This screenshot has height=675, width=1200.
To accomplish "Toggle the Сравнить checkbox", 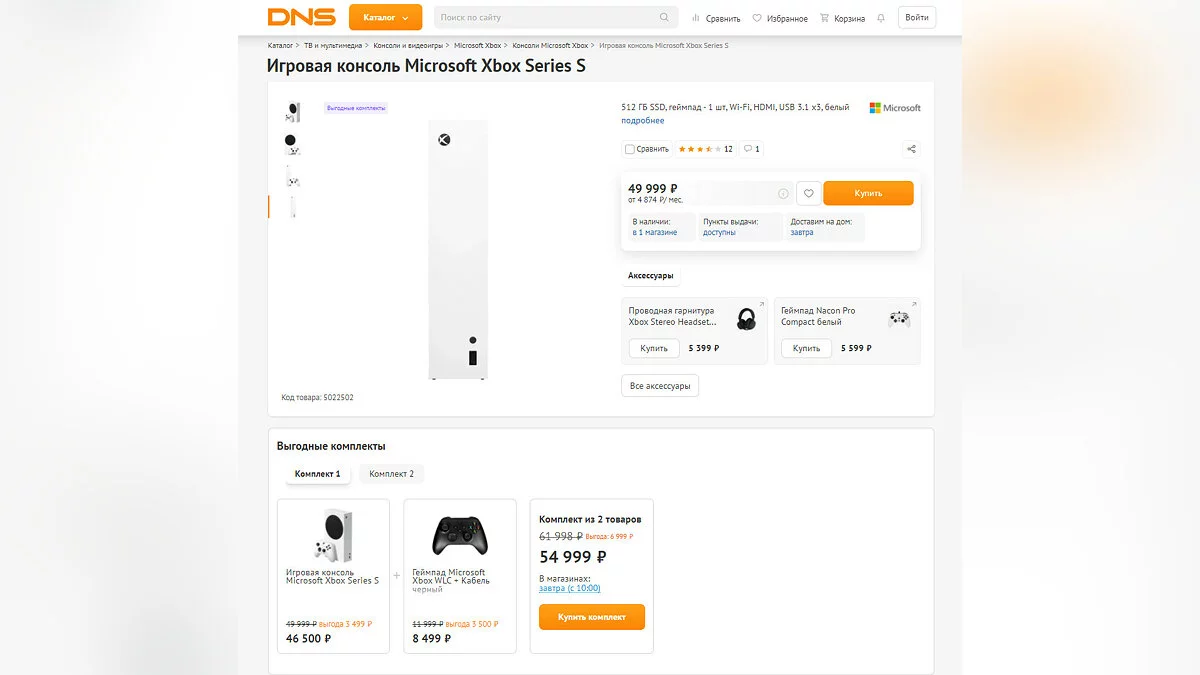I will coord(630,149).
